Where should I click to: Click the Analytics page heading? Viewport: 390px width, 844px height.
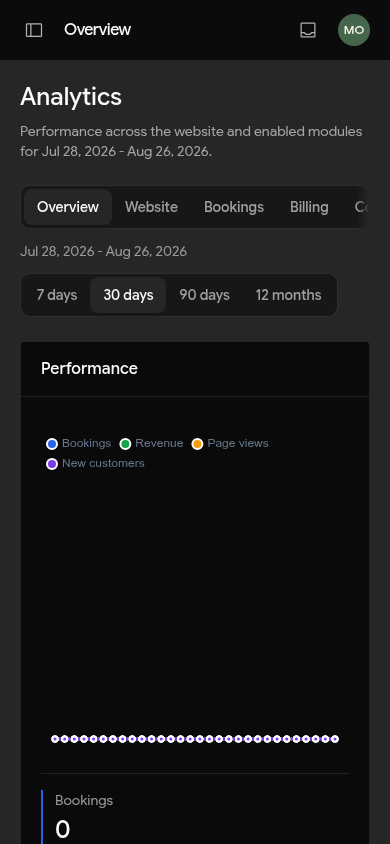(x=71, y=97)
